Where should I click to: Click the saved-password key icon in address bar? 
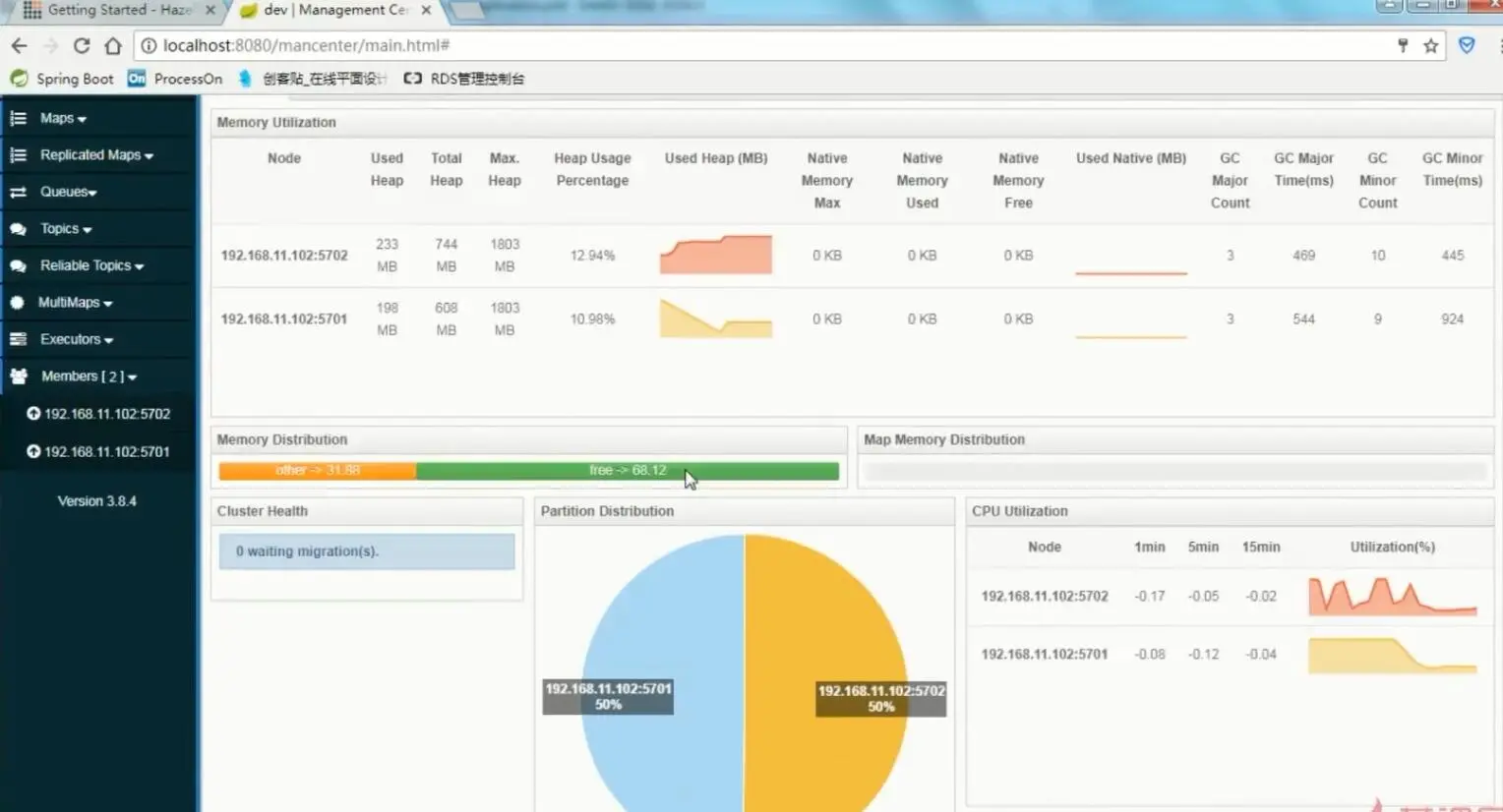point(1403,45)
